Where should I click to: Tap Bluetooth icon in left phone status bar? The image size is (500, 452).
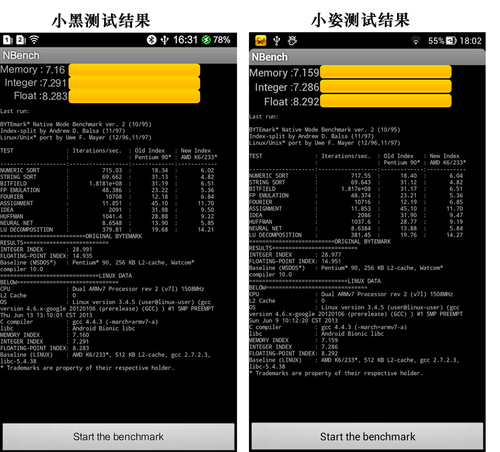[151, 40]
